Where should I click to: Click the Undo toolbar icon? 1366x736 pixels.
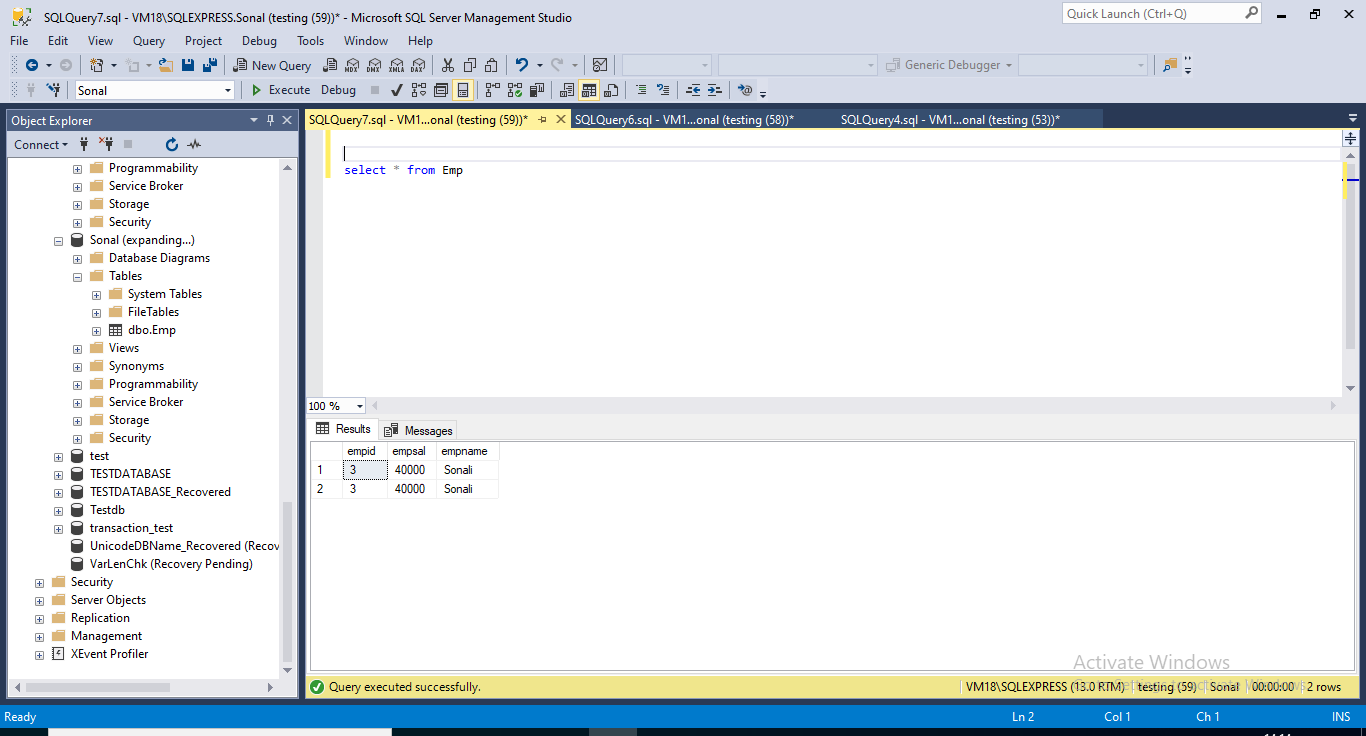click(521, 65)
